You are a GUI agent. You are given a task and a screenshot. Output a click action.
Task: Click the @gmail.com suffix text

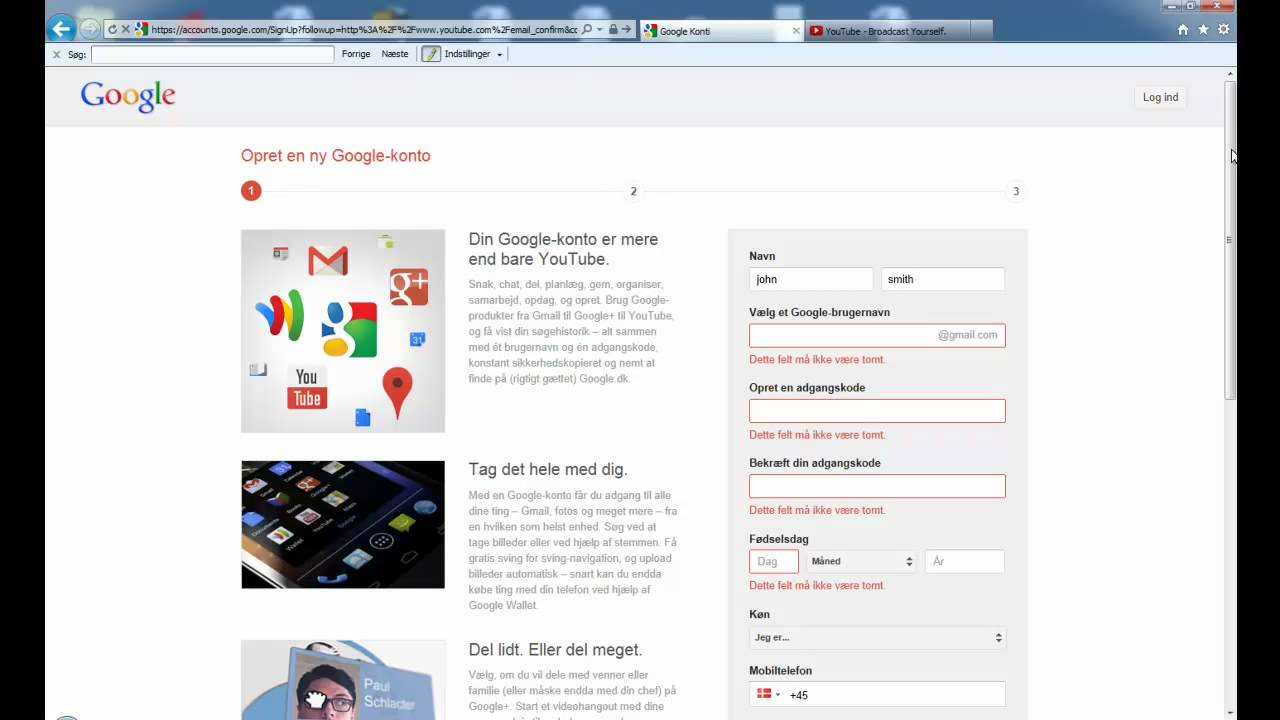coord(967,335)
